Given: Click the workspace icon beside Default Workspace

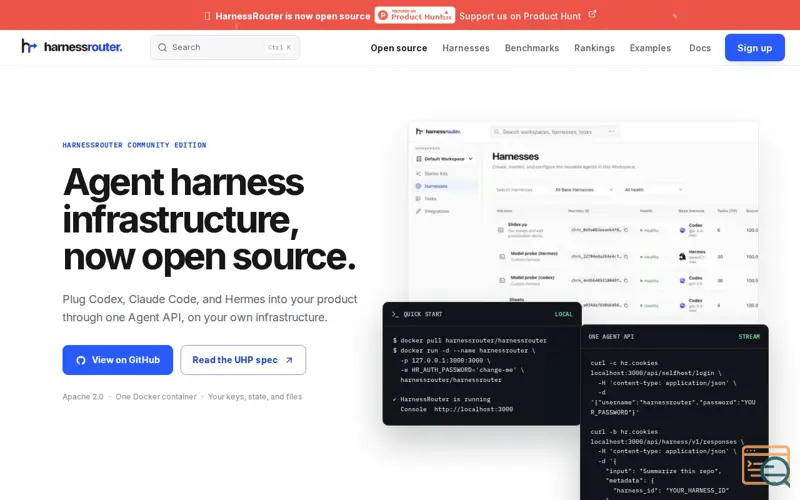Looking at the screenshot, I should pyautogui.click(x=419, y=159).
